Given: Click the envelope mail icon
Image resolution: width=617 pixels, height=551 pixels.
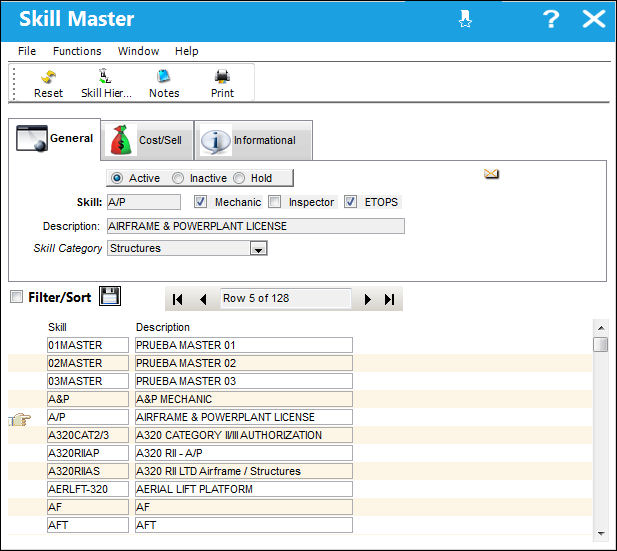Looking at the screenshot, I should 491,173.
